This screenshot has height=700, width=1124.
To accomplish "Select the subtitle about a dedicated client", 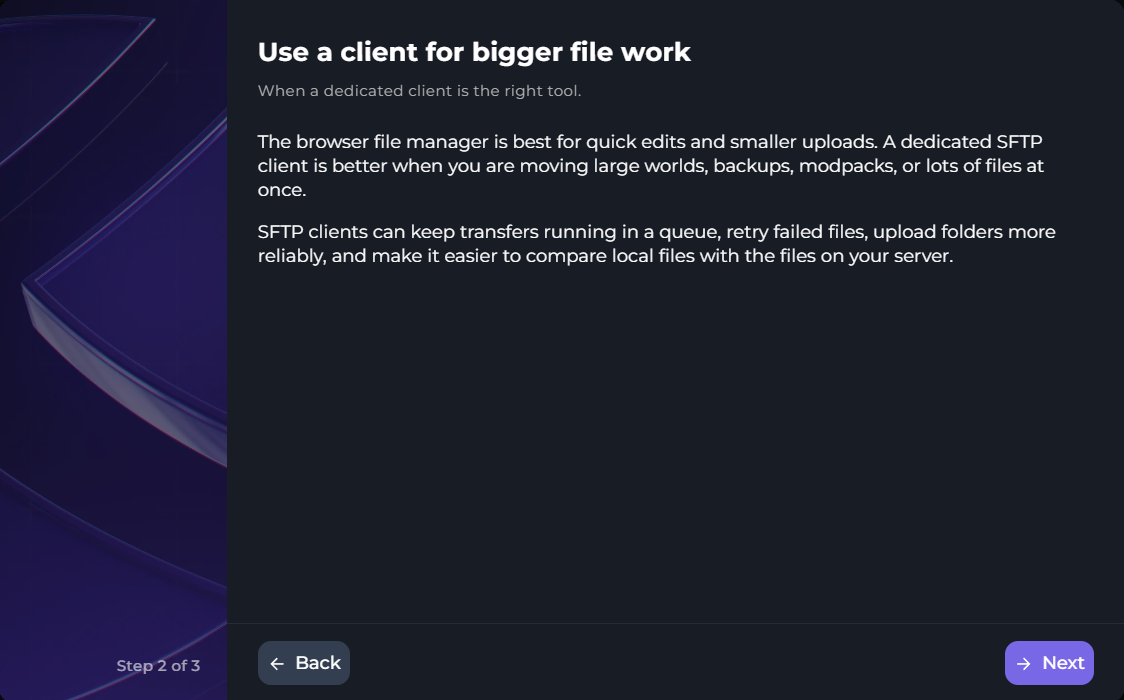I will (x=419, y=91).
